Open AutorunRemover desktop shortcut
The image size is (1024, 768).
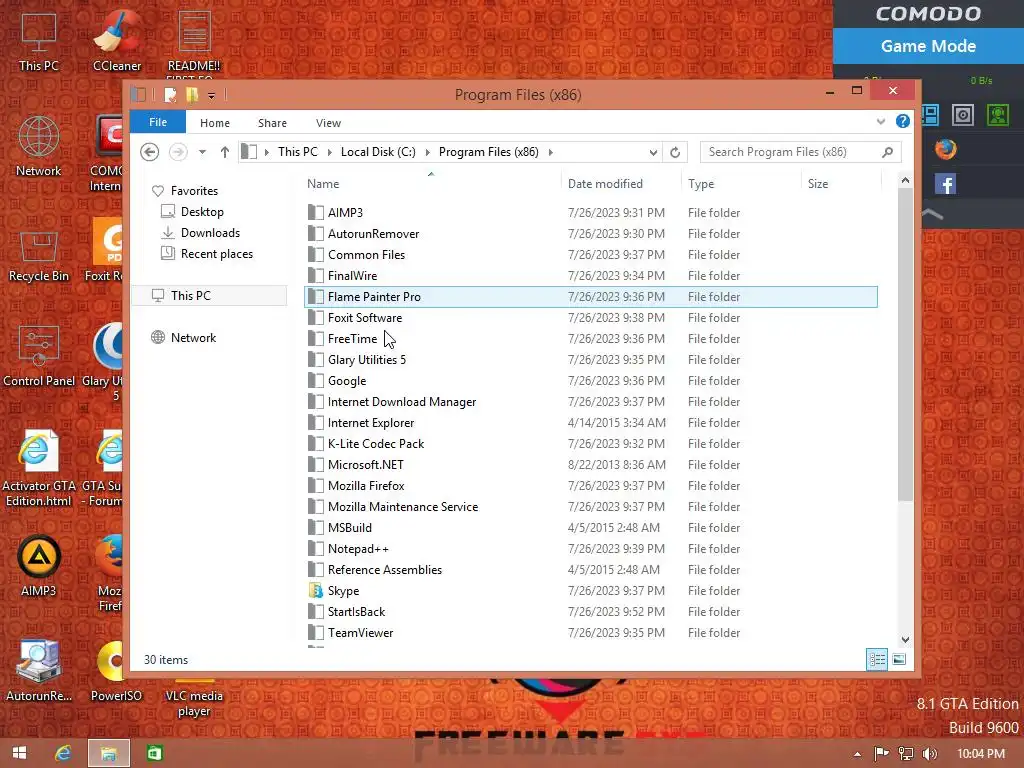coord(39,671)
